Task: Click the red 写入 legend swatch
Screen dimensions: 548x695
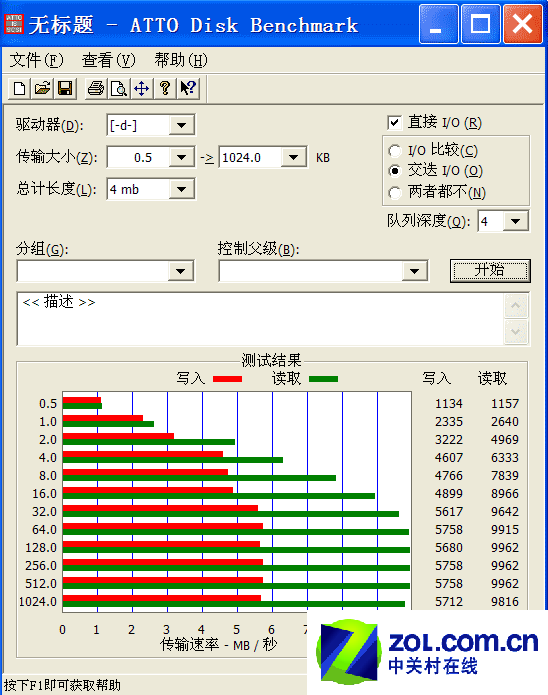Action: (227, 379)
